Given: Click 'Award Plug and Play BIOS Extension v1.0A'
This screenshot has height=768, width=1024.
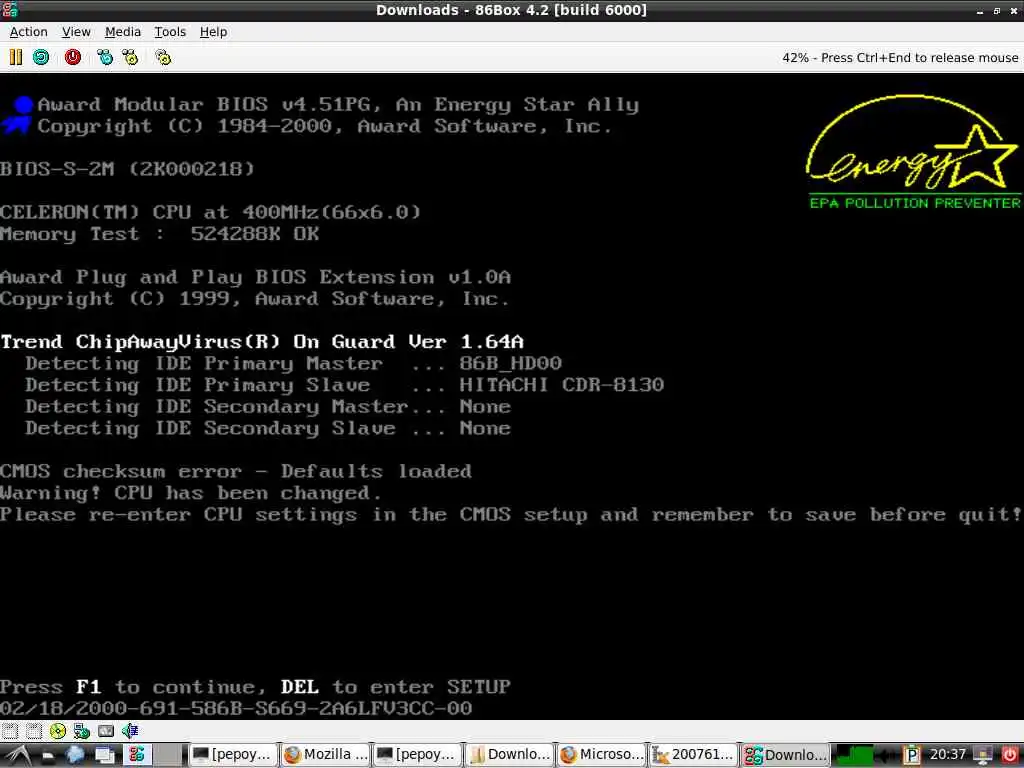Looking at the screenshot, I should pyautogui.click(x=255, y=277).
